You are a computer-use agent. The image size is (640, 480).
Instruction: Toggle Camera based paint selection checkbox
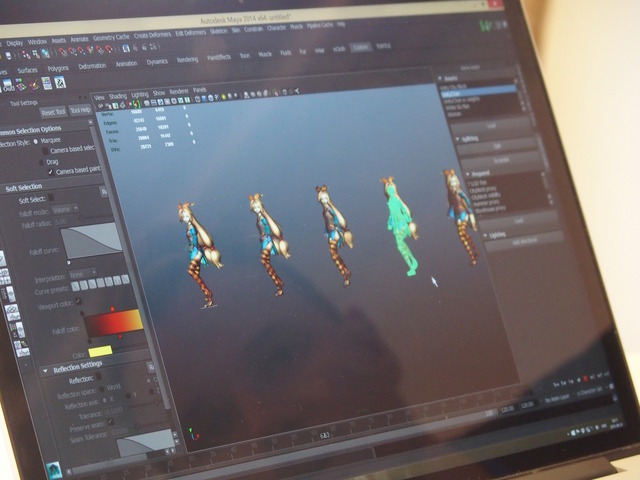click(x=51, y=172)
